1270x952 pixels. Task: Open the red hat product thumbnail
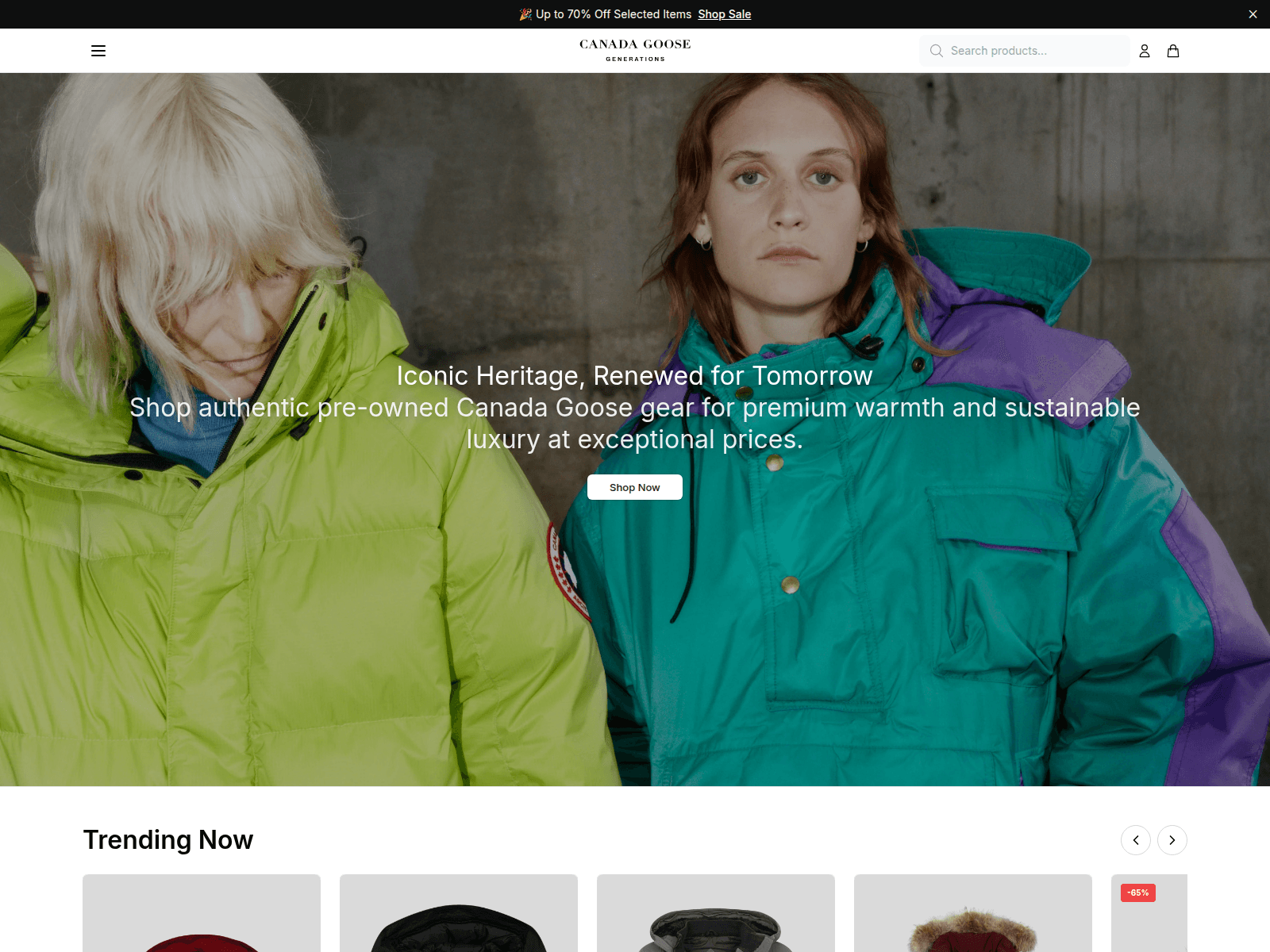[202, 913]
